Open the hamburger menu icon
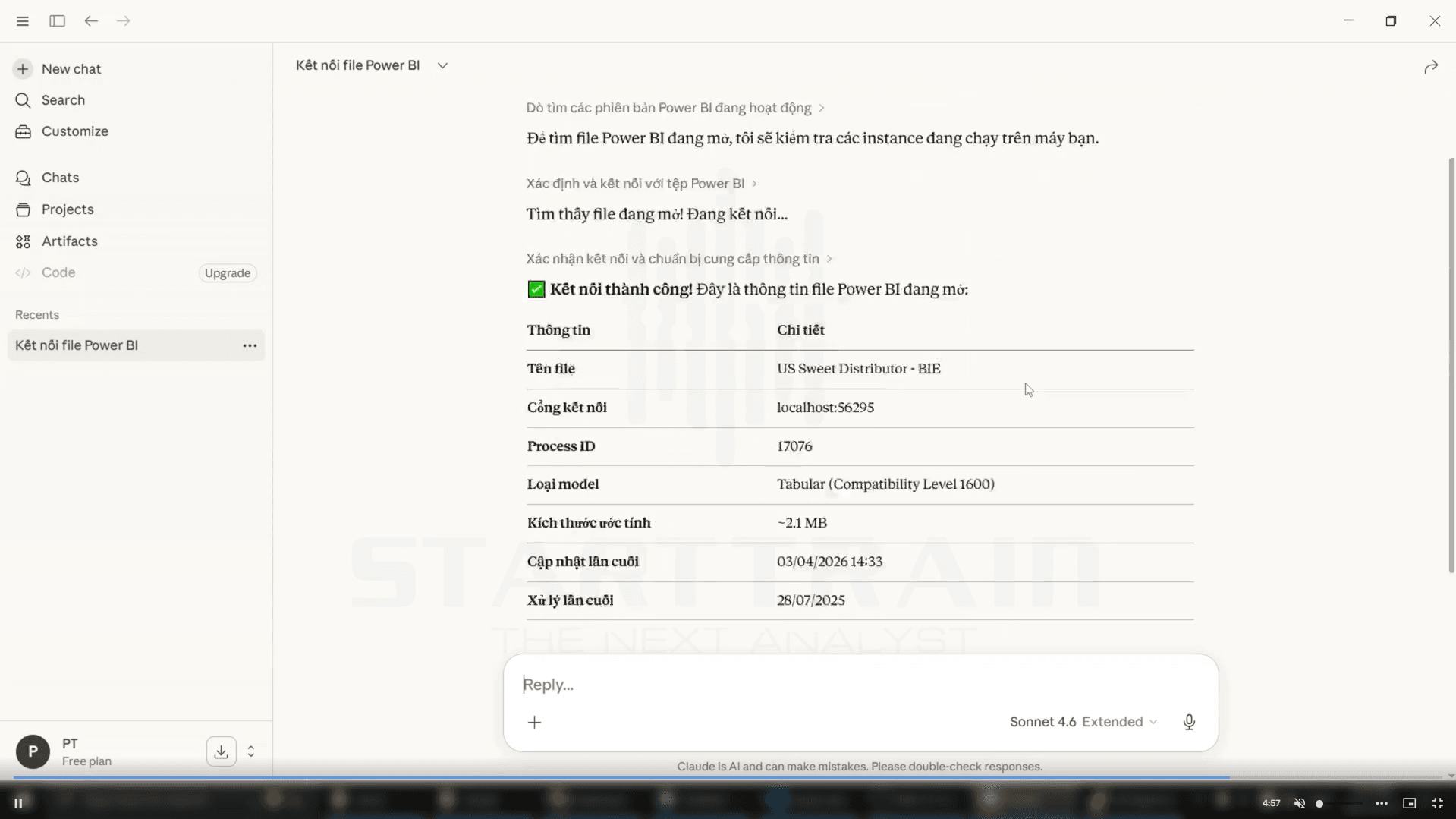1456x819 pixels. (x=23, y=21)
